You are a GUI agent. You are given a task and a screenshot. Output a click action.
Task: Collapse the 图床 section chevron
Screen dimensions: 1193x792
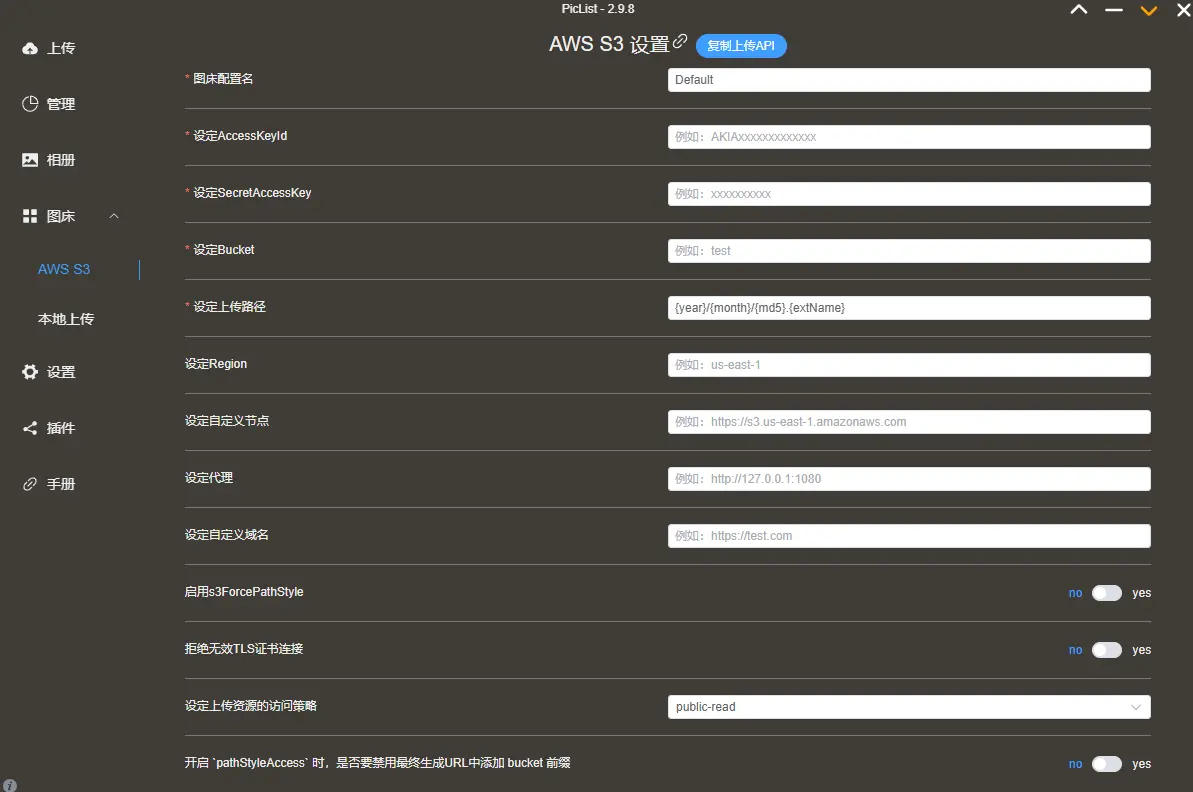114,216
